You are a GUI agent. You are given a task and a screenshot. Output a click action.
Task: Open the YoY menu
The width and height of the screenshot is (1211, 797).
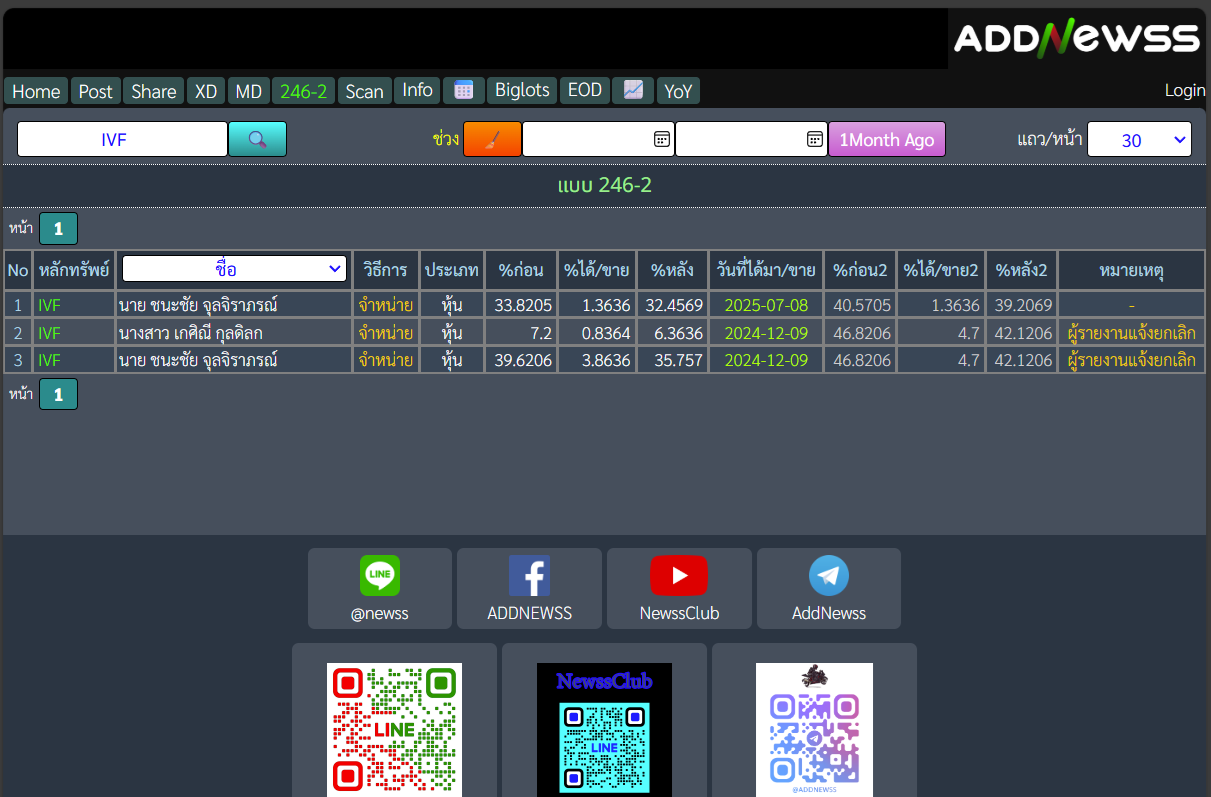[678, 91]
